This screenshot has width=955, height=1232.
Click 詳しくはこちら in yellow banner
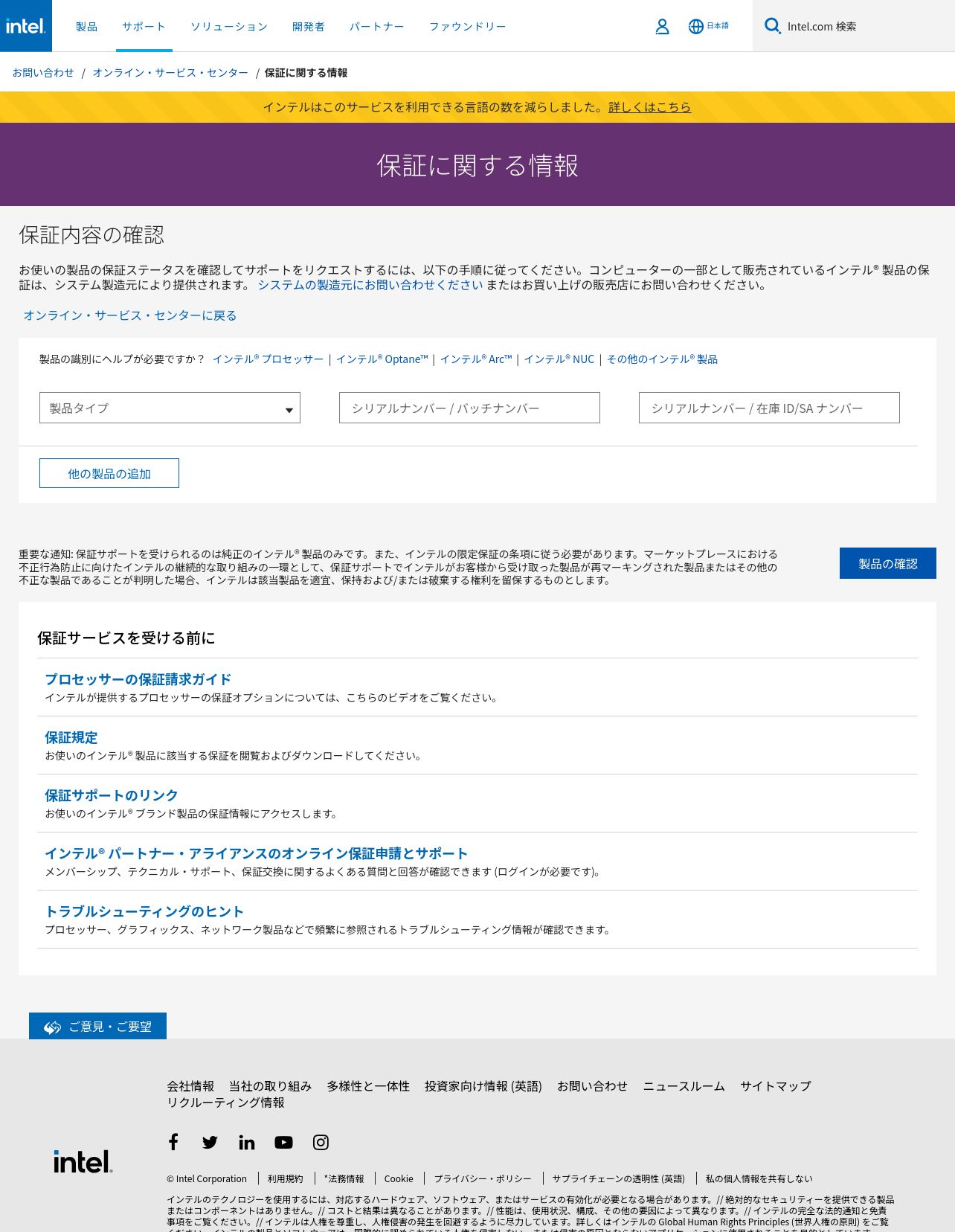[649, 107]
